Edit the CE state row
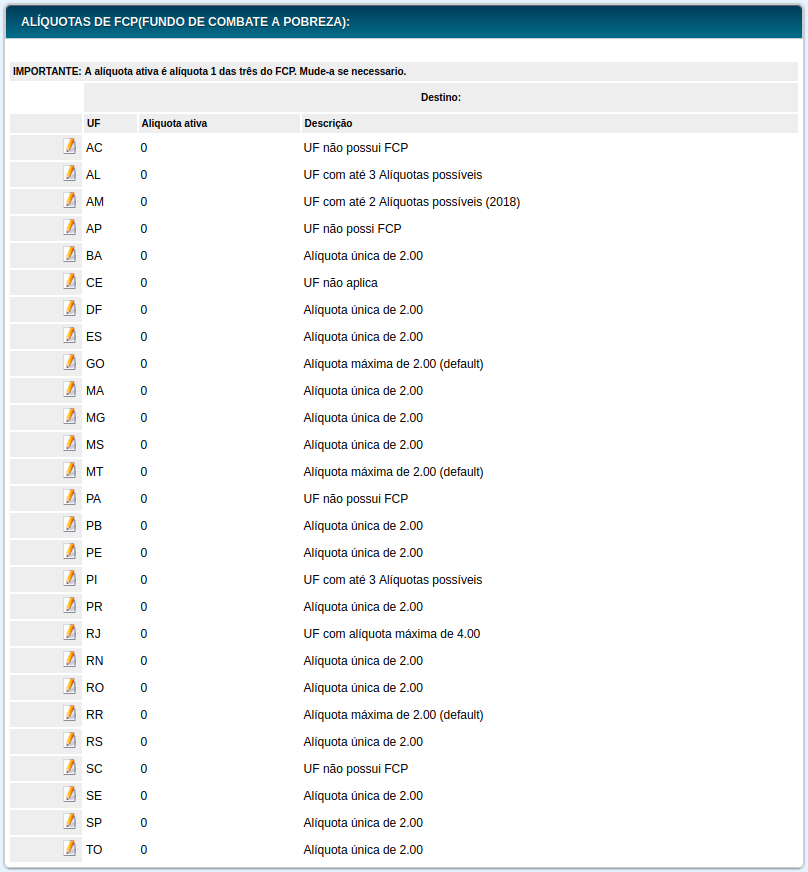808x872 pixels. pos(70,281)
